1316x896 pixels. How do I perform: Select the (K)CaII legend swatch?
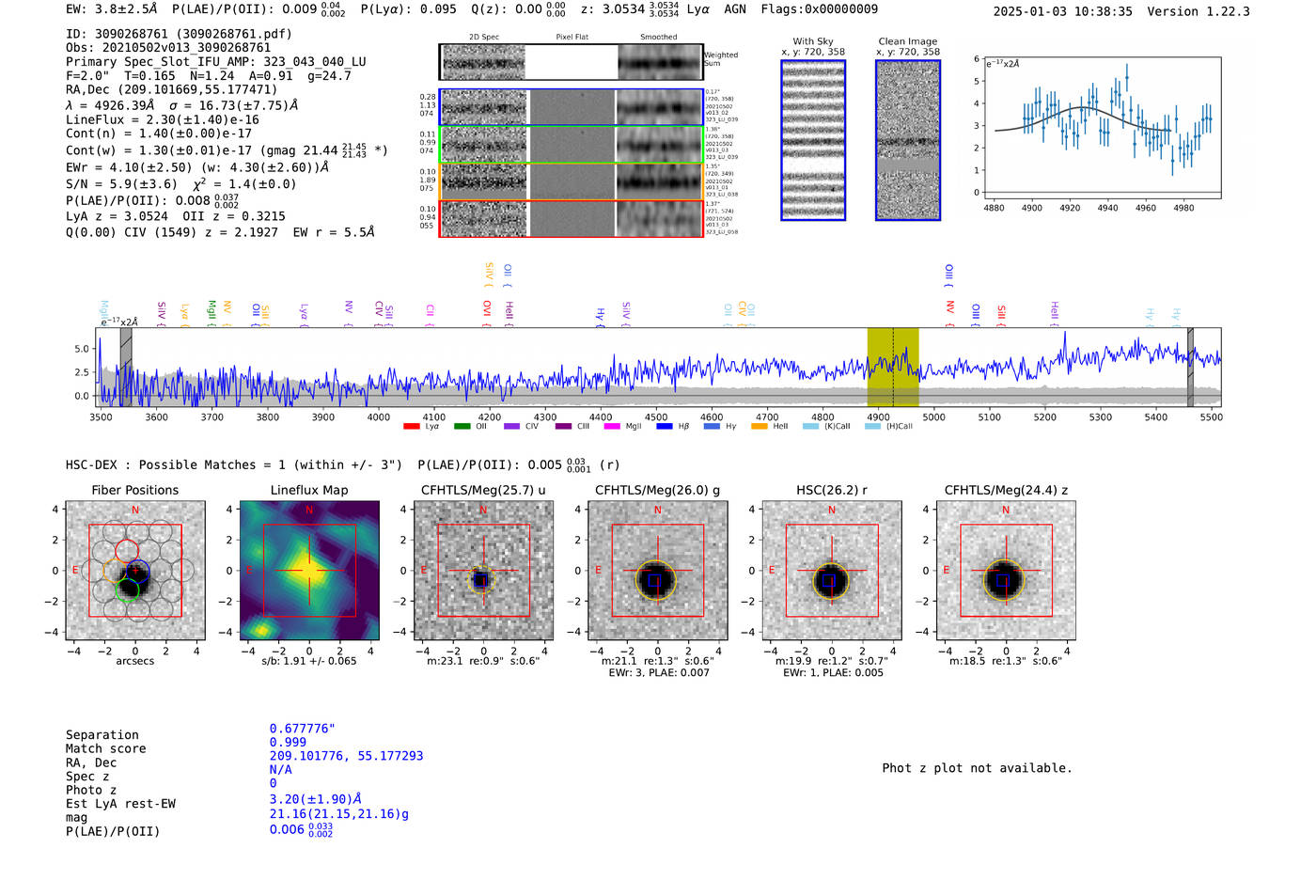[x=810, y=426]
